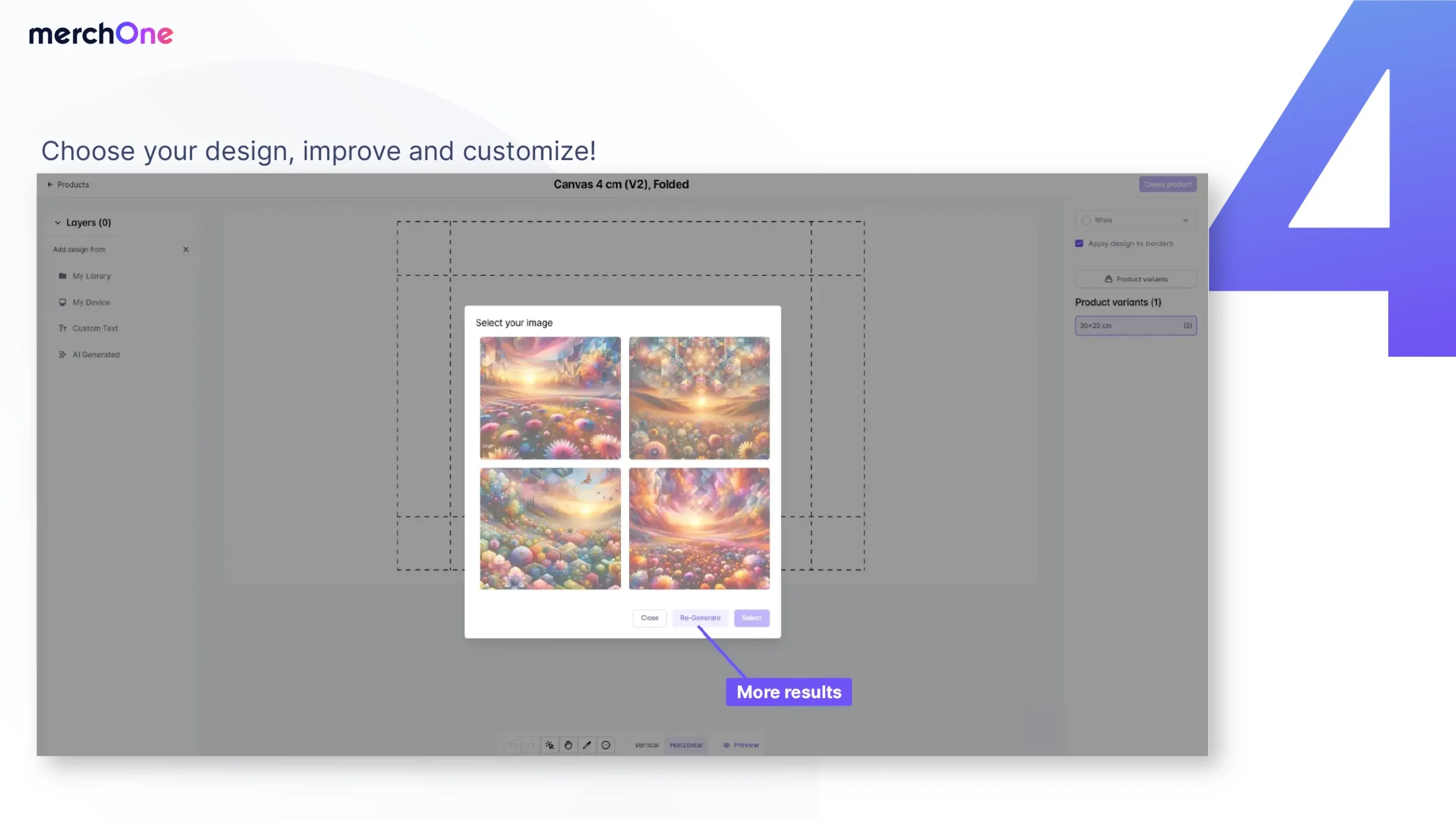This screenshot has height=820, width=1456.
Task: Click the Canvas 4 cm (V2), Folded title
Action: click(621, 184)
